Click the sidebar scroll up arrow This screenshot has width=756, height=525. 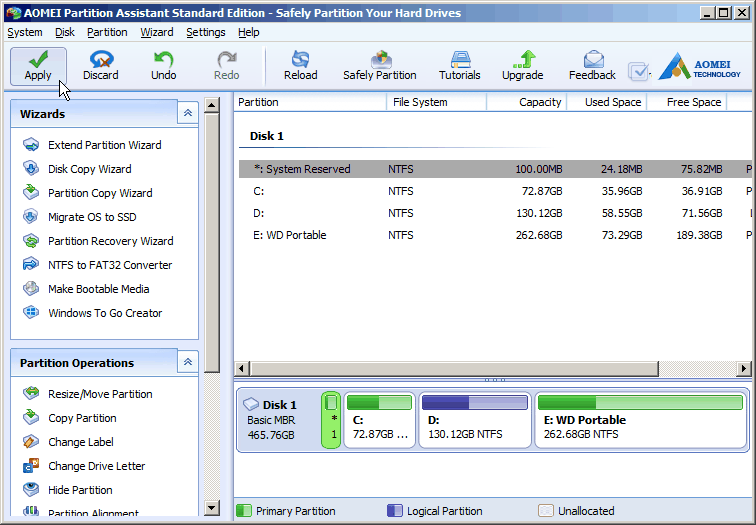(x=212, y=105)
